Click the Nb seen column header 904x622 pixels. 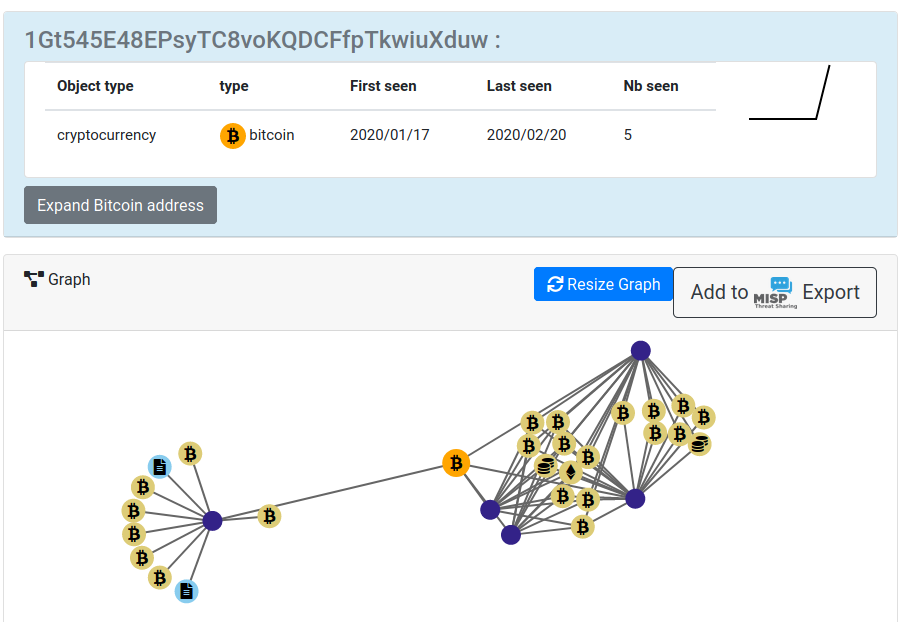point(651,86)
